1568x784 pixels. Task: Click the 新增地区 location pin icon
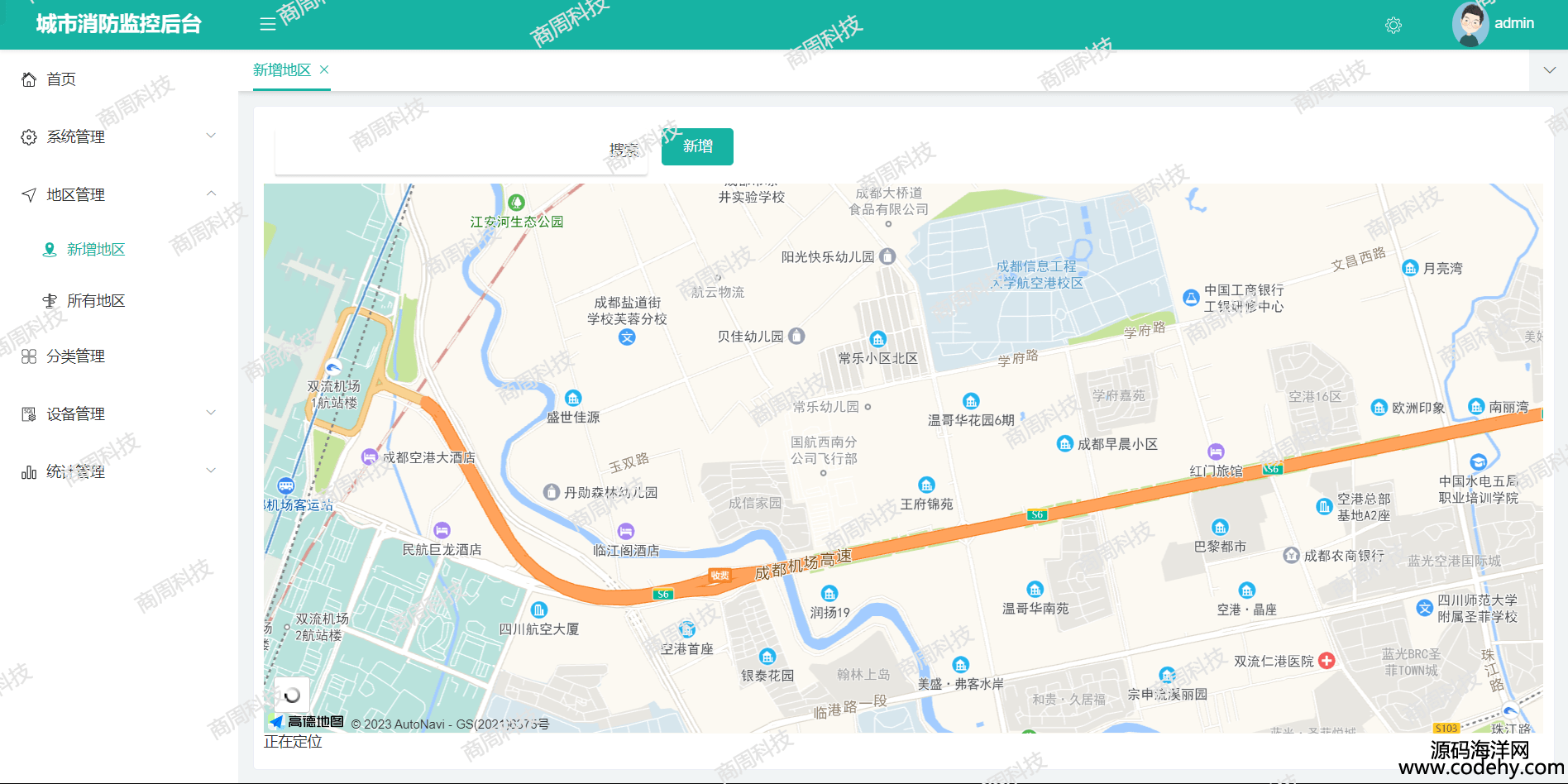pos(50,250)
